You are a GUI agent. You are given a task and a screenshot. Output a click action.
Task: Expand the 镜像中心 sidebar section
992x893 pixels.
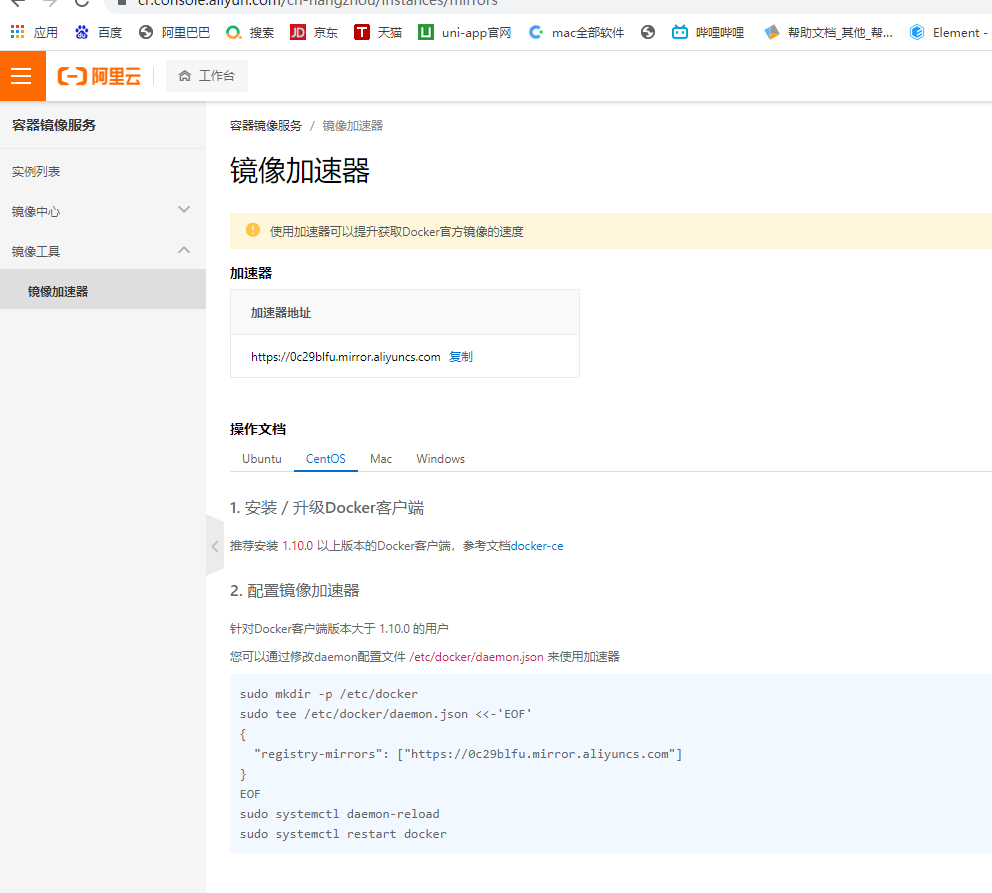[102, 211]
